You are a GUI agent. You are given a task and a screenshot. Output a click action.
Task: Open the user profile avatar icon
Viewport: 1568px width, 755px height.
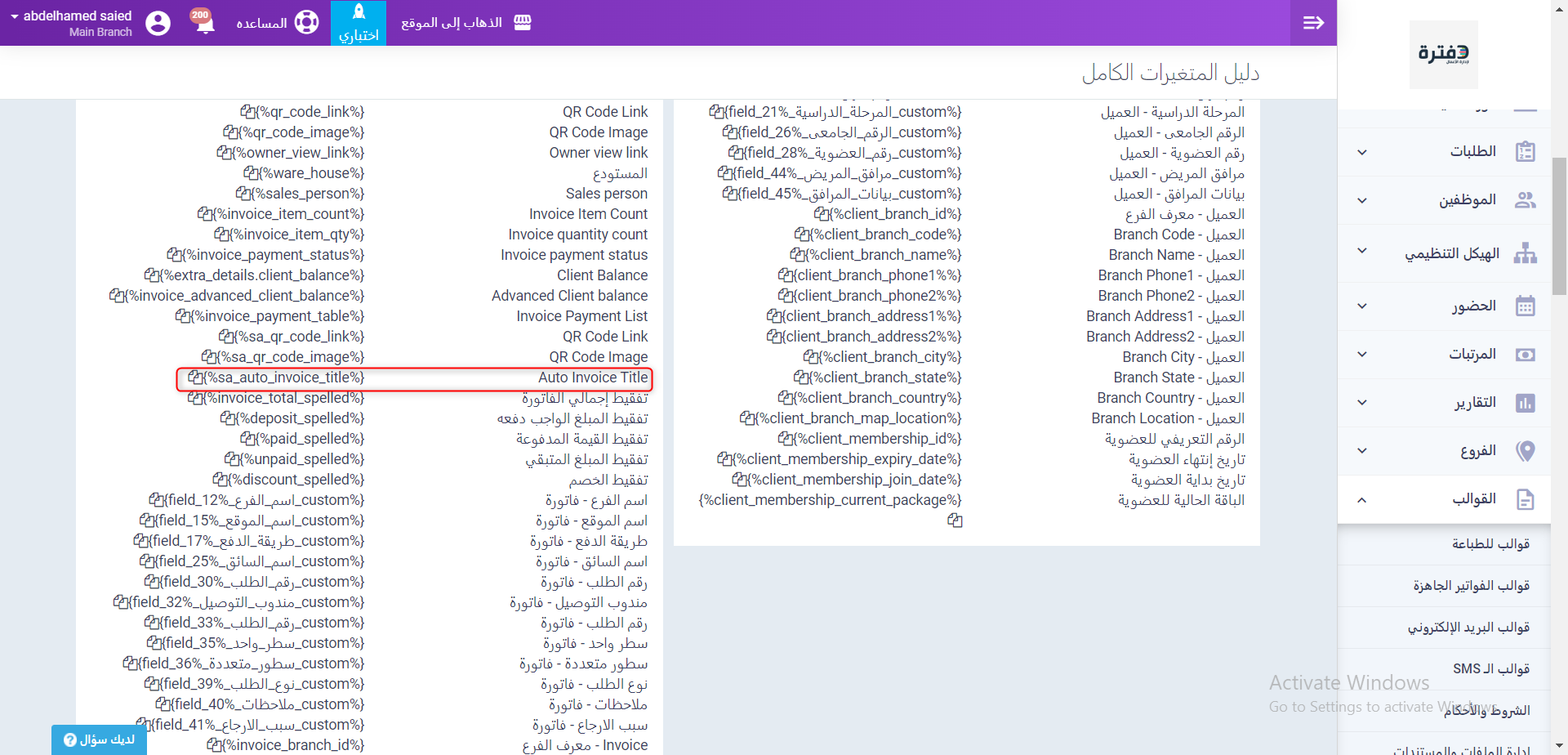click(x=158, y=23)
